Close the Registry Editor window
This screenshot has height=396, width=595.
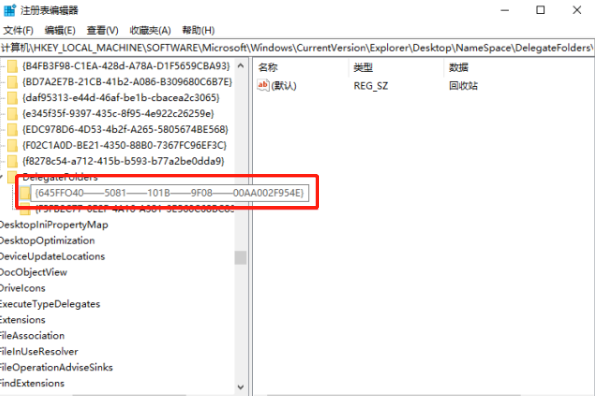577,10
